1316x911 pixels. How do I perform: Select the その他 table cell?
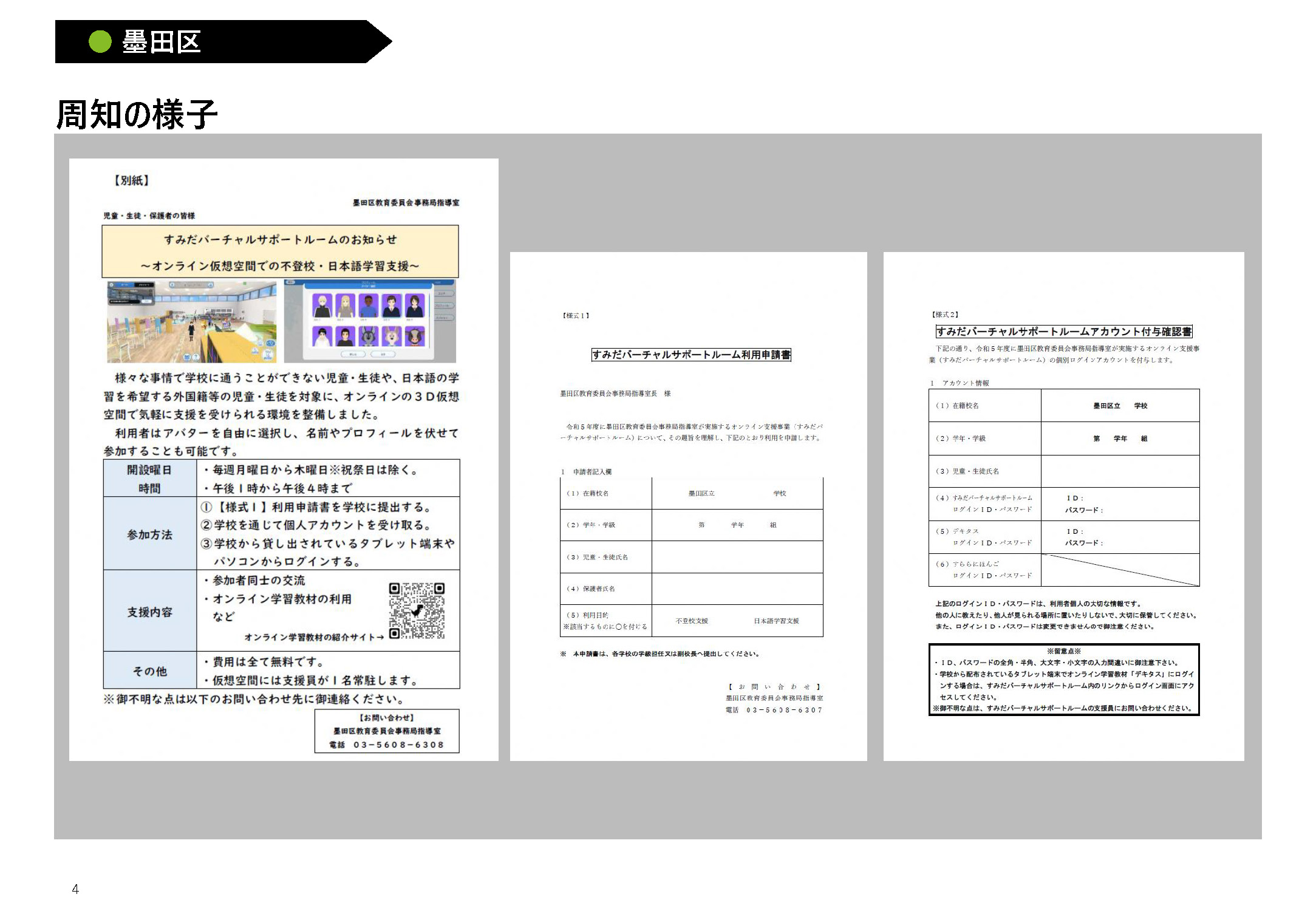(150, 670)
